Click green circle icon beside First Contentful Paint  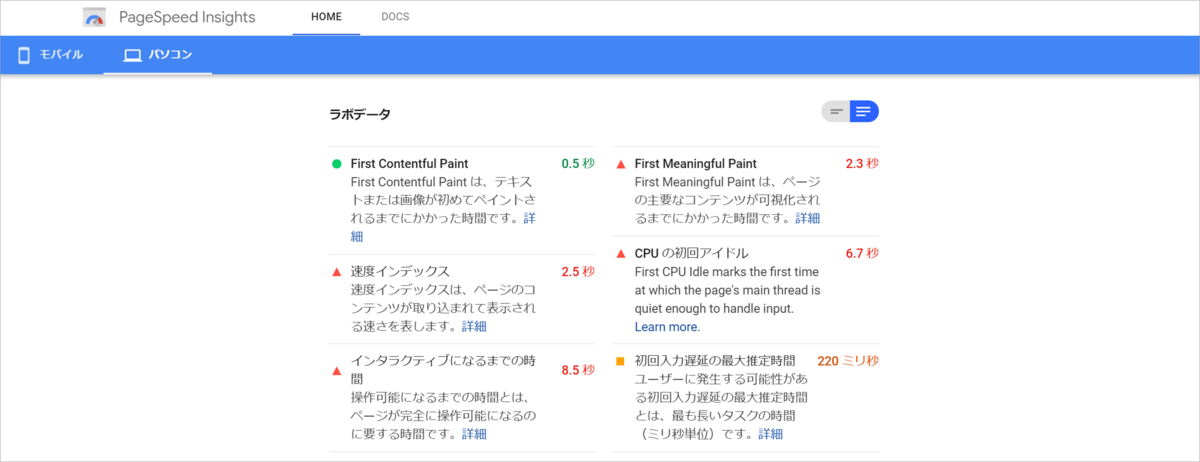click(337, 164)
